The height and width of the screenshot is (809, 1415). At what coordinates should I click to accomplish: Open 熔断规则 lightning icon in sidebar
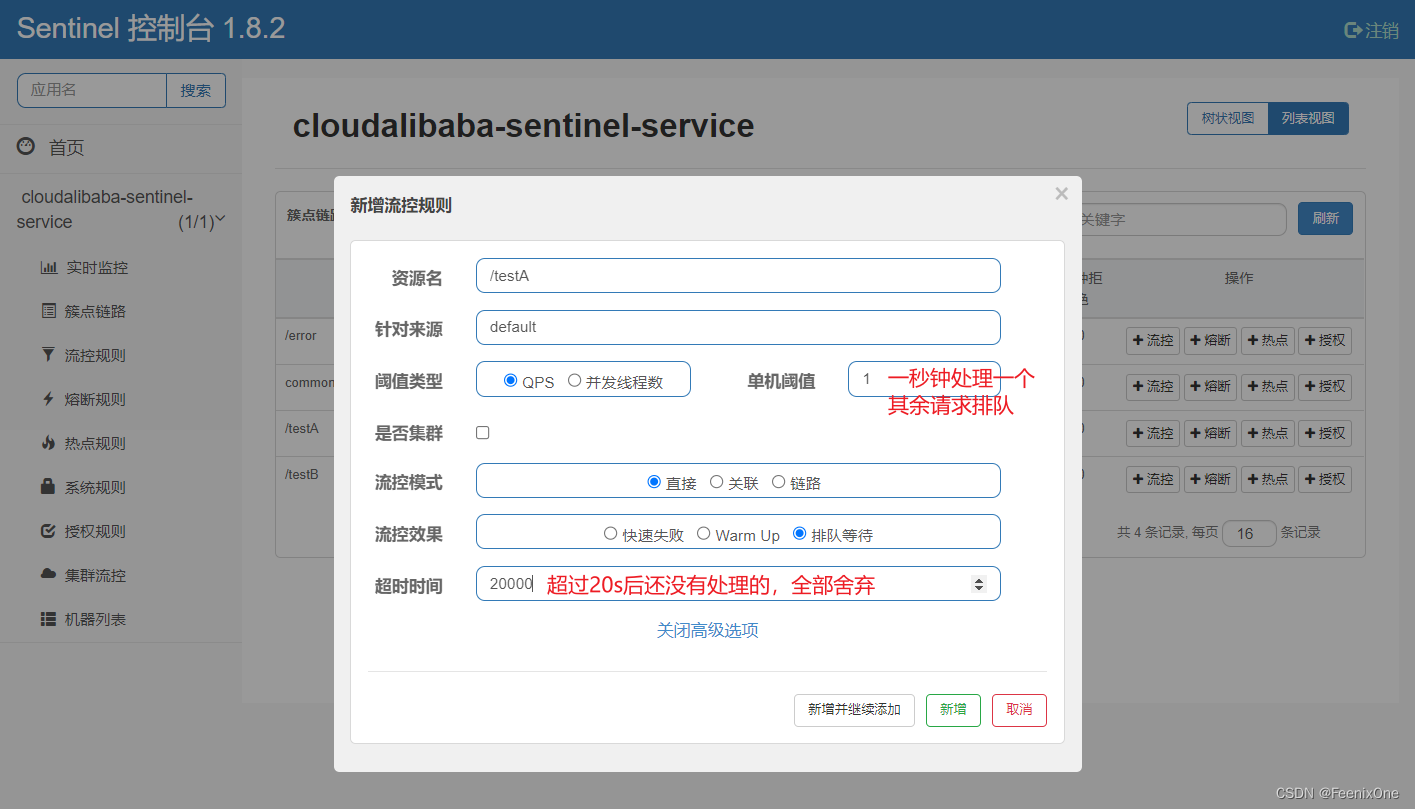coord(48,399)
